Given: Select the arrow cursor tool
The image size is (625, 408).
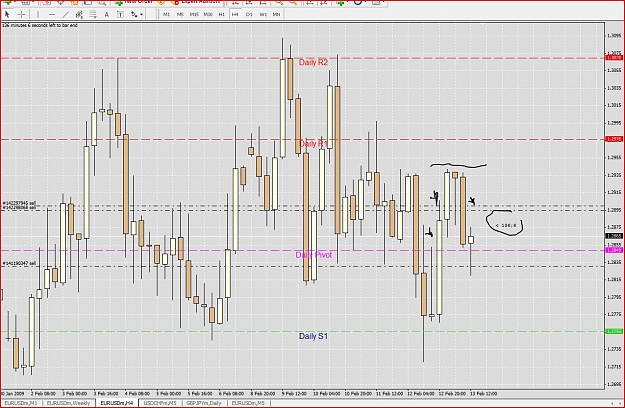Looking at the screenshot, I should 7,14.
